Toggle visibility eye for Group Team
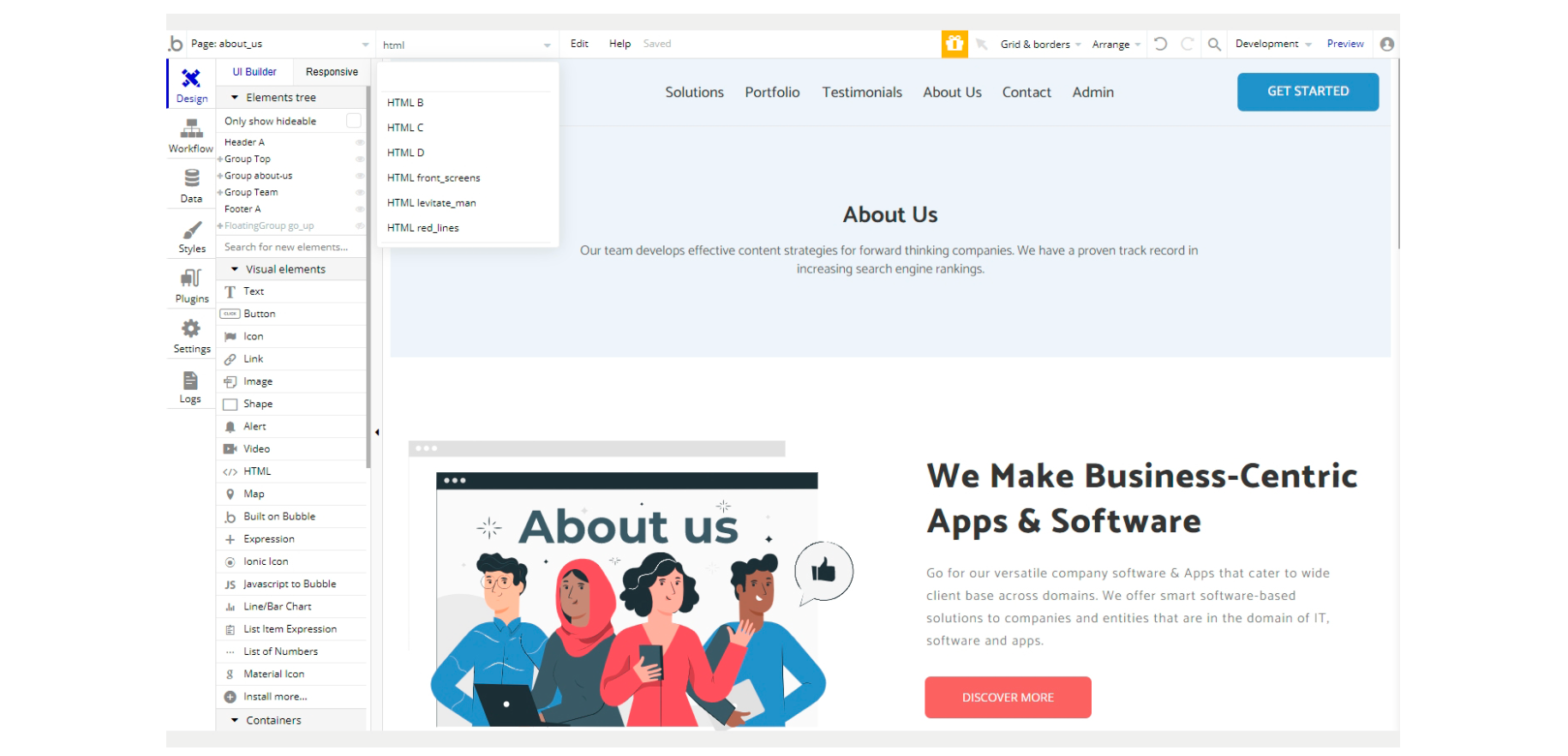 360,192
